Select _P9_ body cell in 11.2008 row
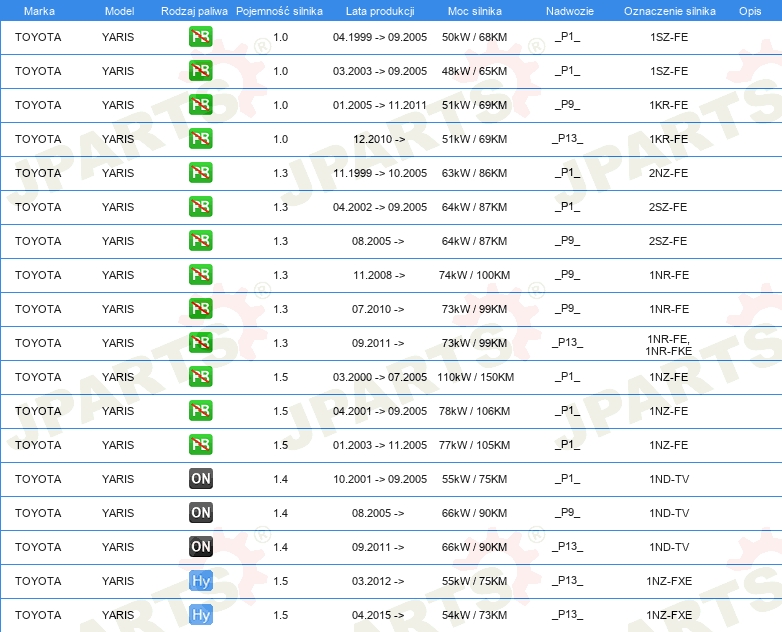Image resolution: width=782 pixels, height=632 pixels. coord(568,275)
